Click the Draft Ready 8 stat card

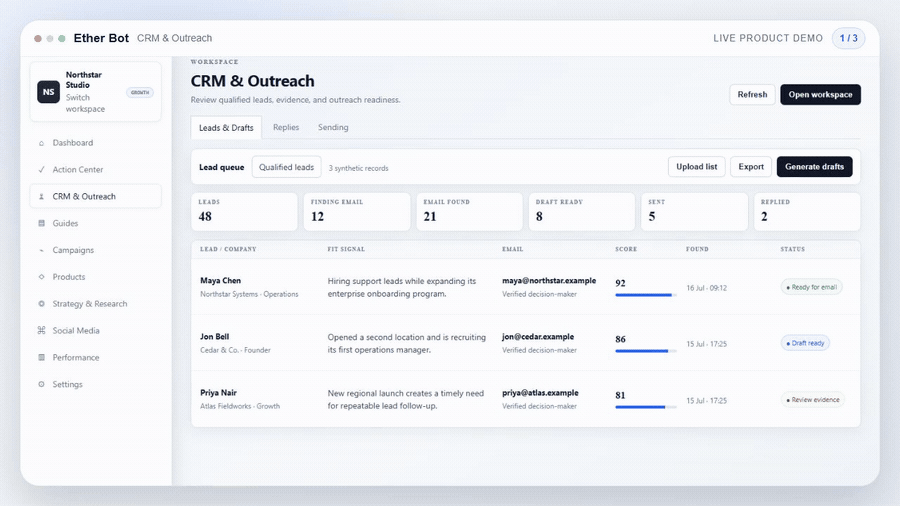click(x=582, y=212)
